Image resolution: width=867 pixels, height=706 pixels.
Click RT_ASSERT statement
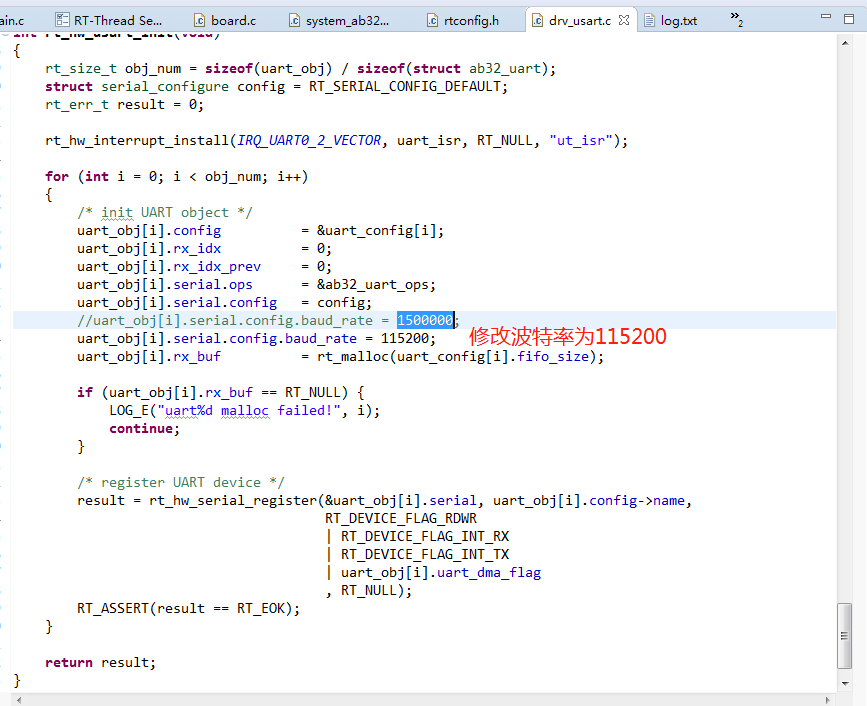pyautogui.click(x=188, y=608)
